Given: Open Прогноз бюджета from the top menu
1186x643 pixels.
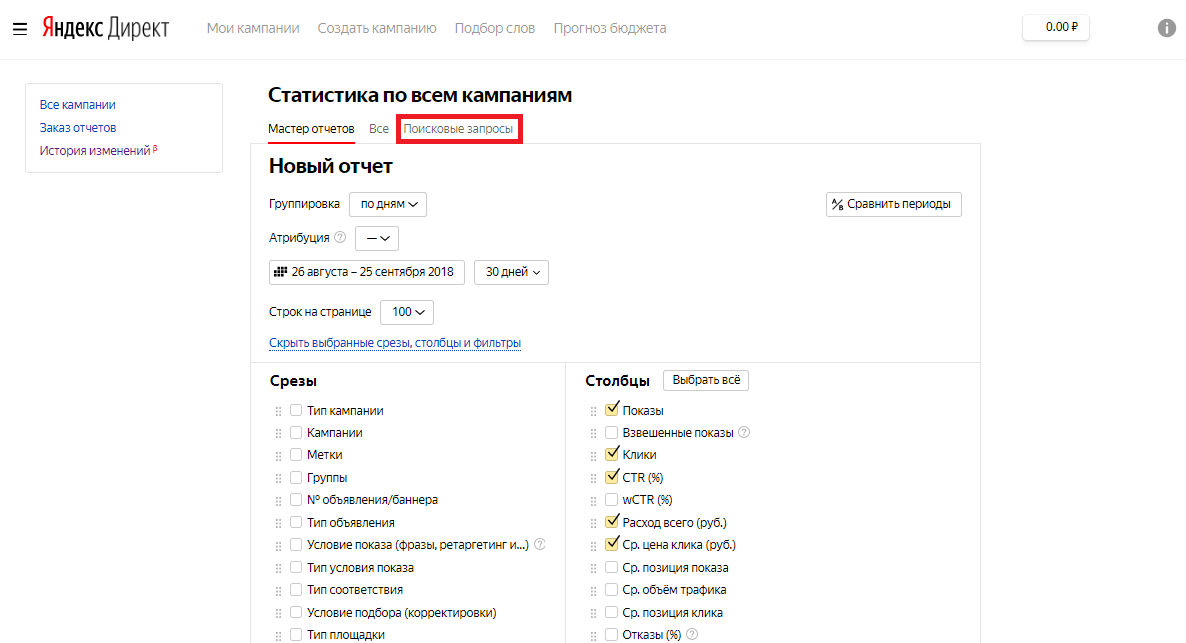Looking at the screenshot, I should [609, 28].
